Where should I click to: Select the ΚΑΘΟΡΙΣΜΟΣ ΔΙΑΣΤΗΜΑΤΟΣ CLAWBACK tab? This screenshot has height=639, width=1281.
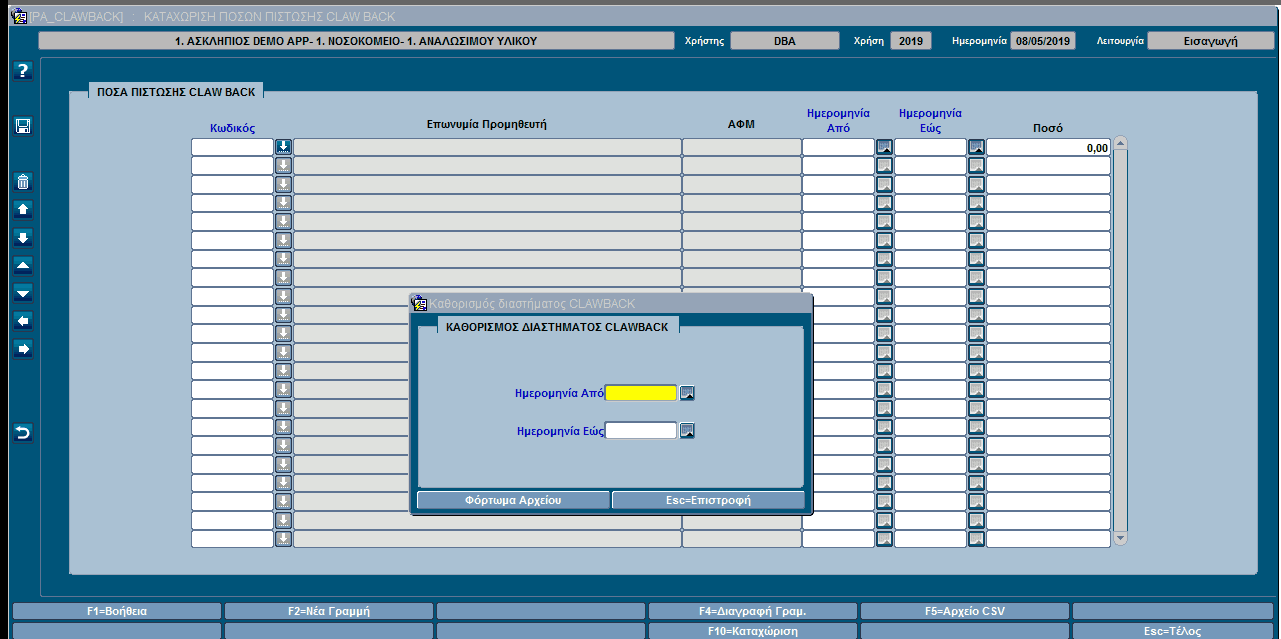(558, 326)
